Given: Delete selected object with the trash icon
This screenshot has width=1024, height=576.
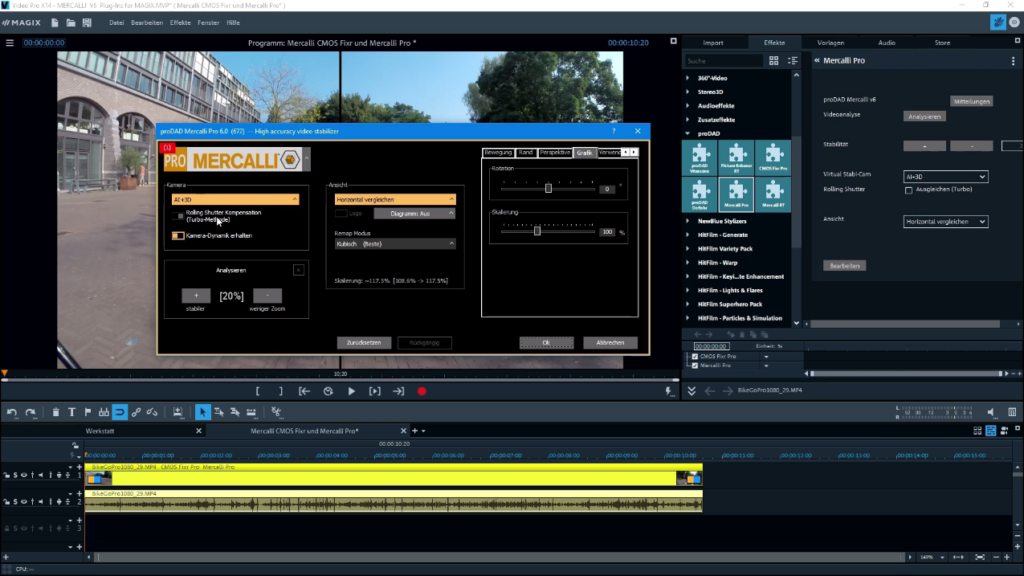Looking at the screenshot, I should coord(56,412).
